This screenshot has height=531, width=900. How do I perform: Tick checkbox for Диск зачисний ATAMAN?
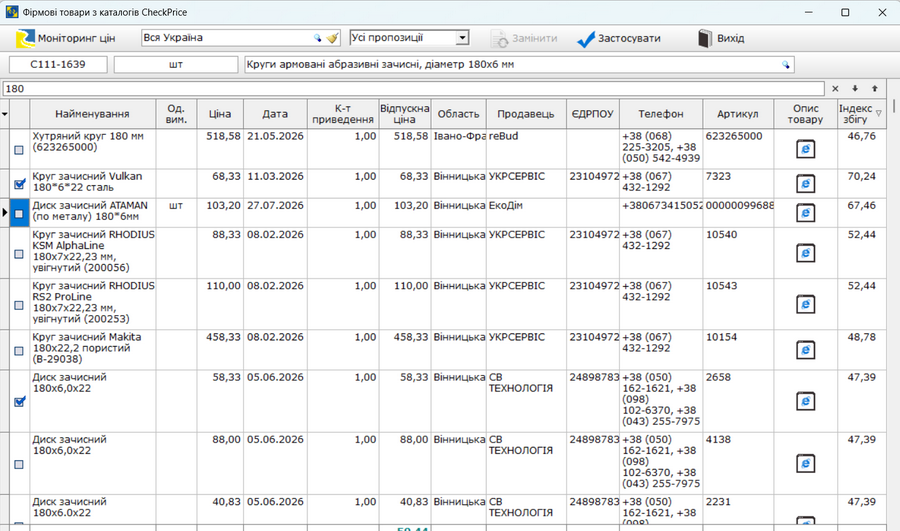(x=19, y=213)
